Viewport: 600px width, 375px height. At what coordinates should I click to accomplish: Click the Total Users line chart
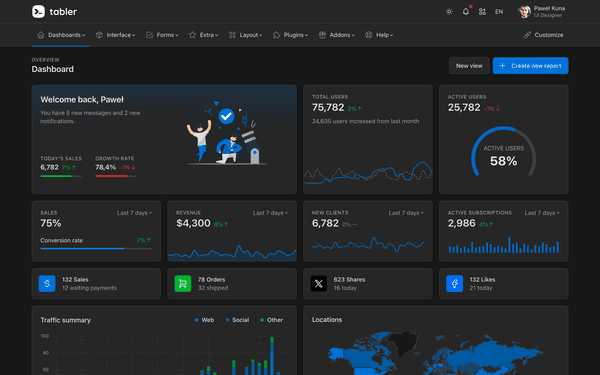(x=368, y=174)
